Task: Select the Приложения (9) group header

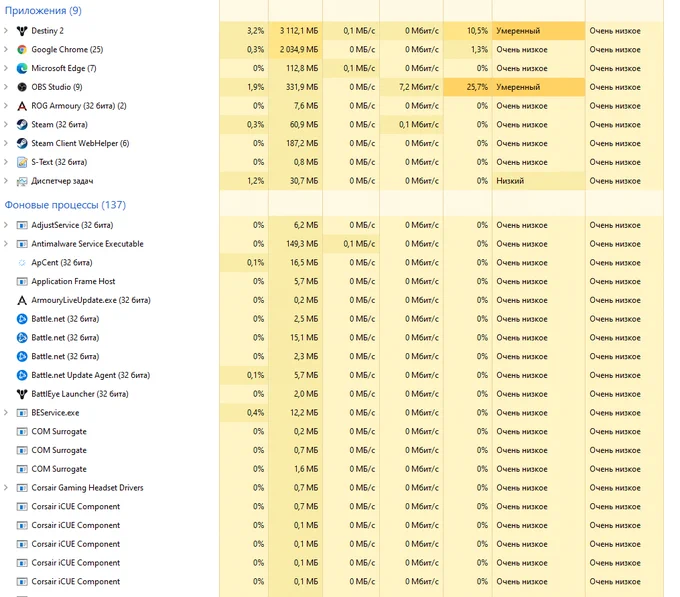Action: pyautogui.click(x=43, y=10)
